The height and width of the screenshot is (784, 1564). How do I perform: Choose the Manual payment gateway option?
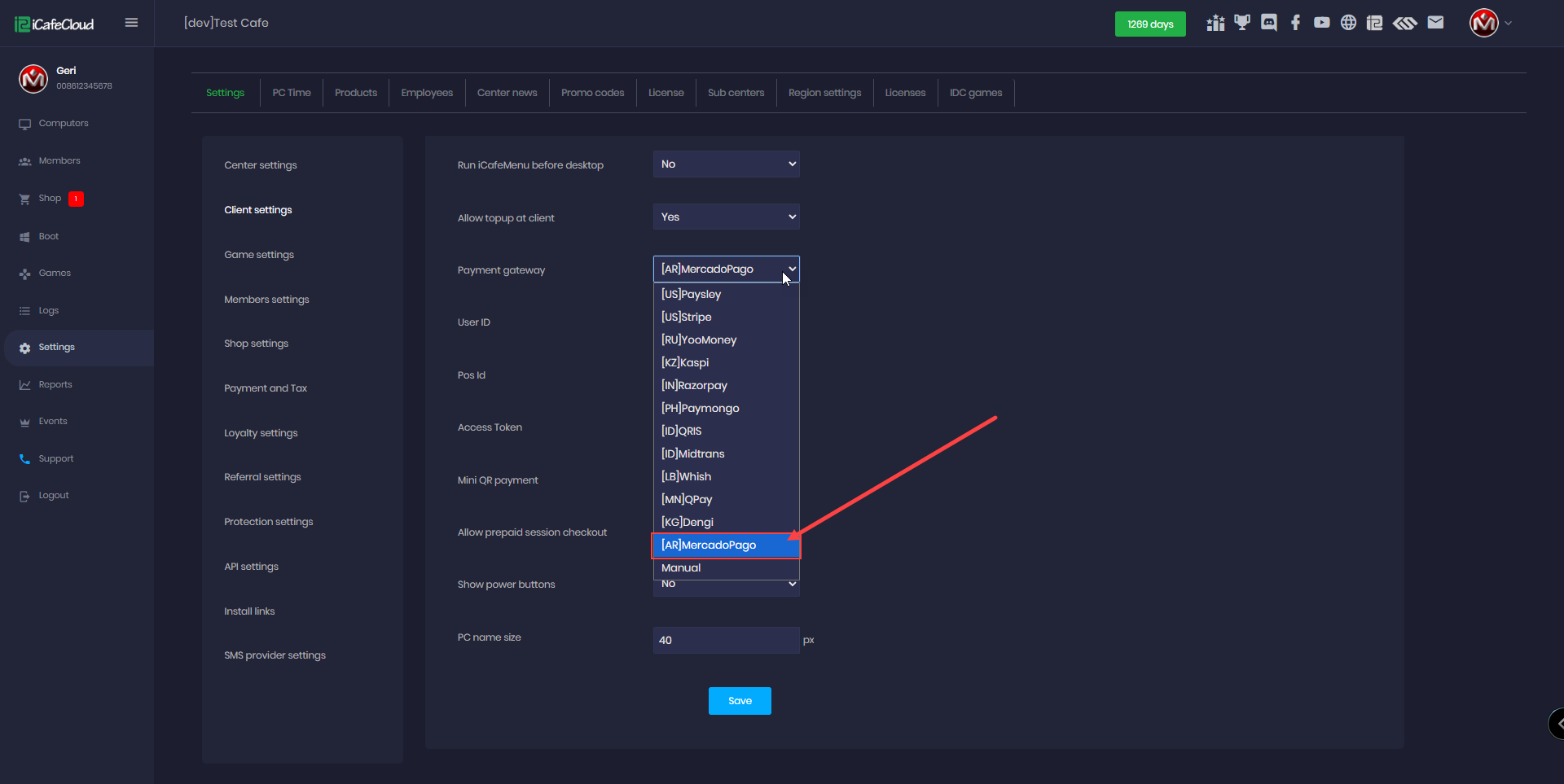(x=681, y=568)
